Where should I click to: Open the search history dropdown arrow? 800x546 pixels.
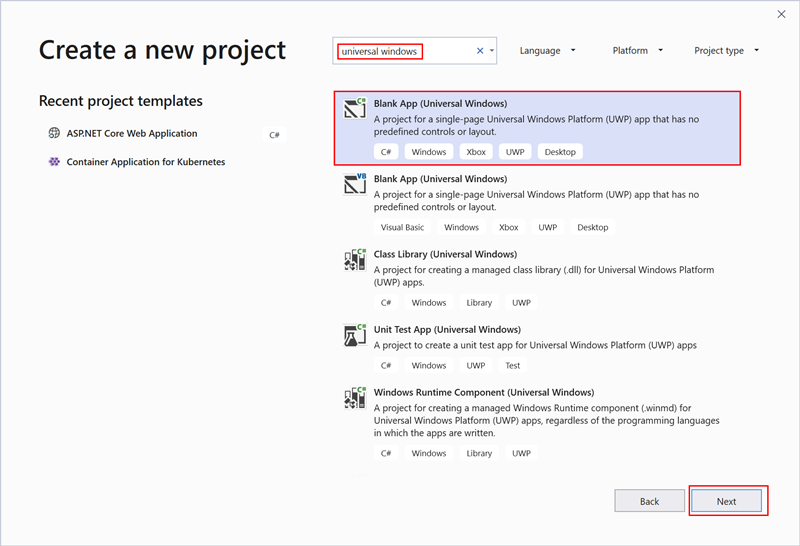click(491, 51)
